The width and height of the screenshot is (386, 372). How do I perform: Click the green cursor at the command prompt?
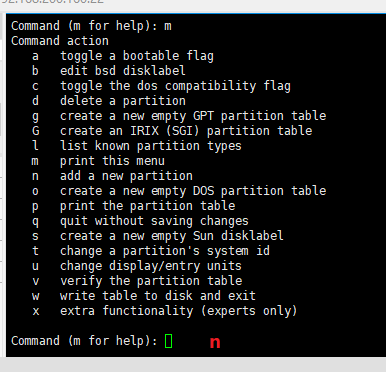(168, 341)
